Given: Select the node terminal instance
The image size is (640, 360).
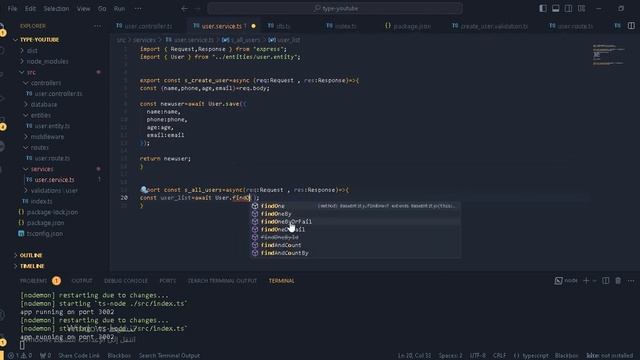Looking at the screenshot, I should pos(566,280).
